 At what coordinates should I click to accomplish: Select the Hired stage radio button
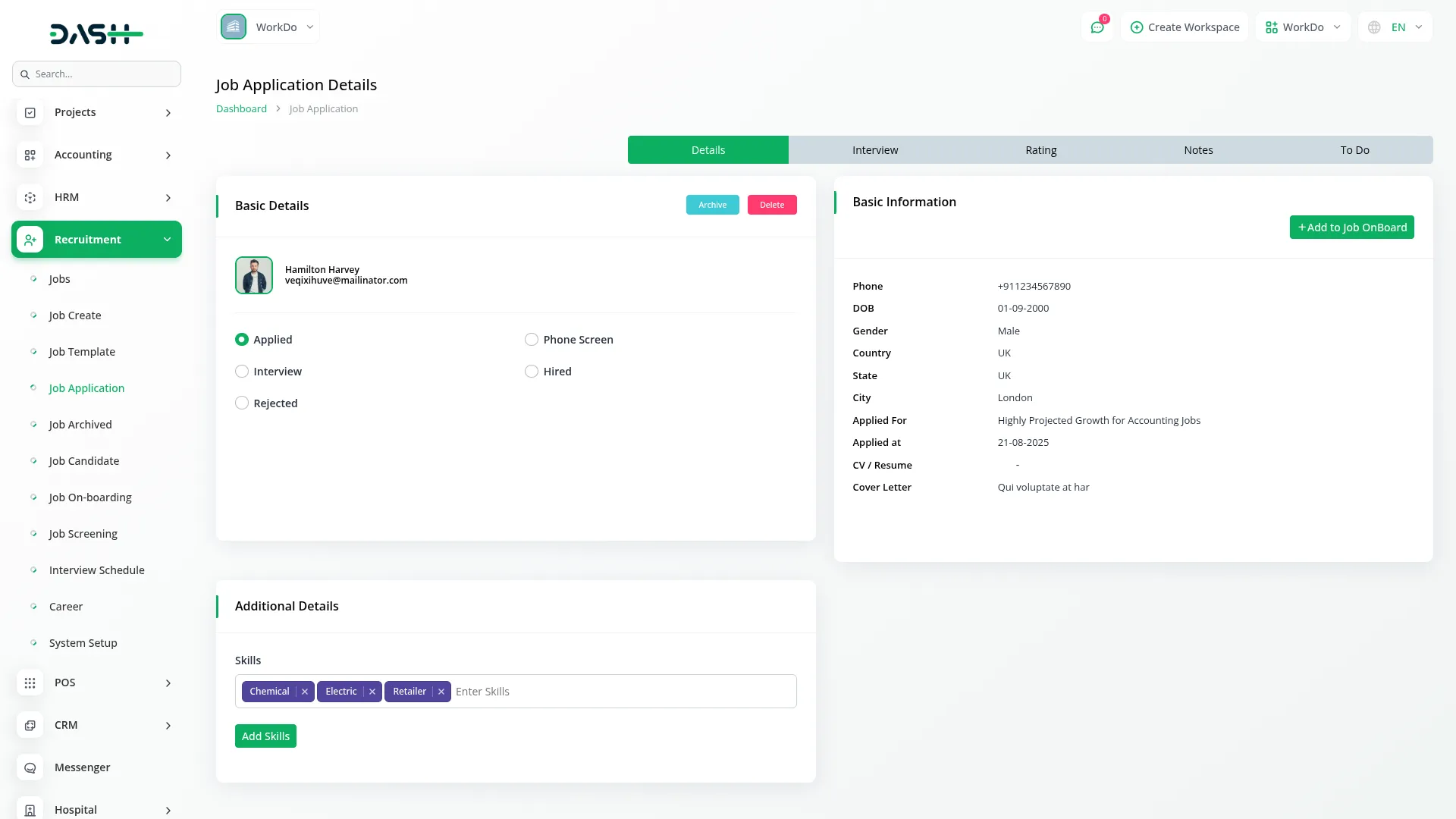[531, 372]
